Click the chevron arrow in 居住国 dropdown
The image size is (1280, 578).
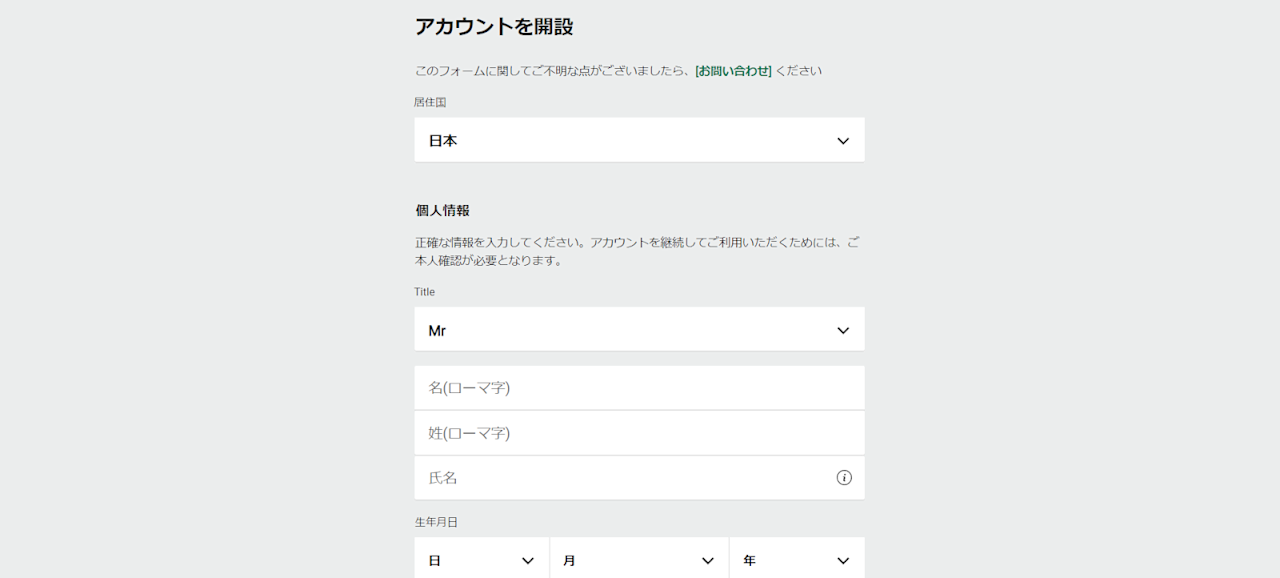pyautogui.click(x=843, y=141)
